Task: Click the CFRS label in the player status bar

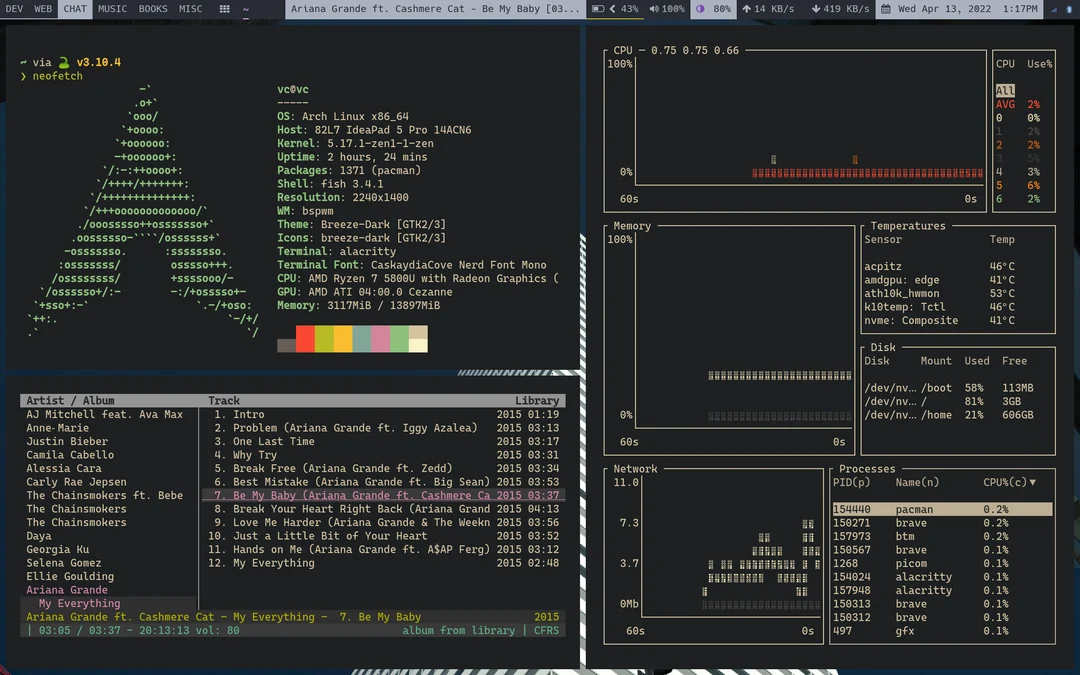Action: (x=546, y=630)
